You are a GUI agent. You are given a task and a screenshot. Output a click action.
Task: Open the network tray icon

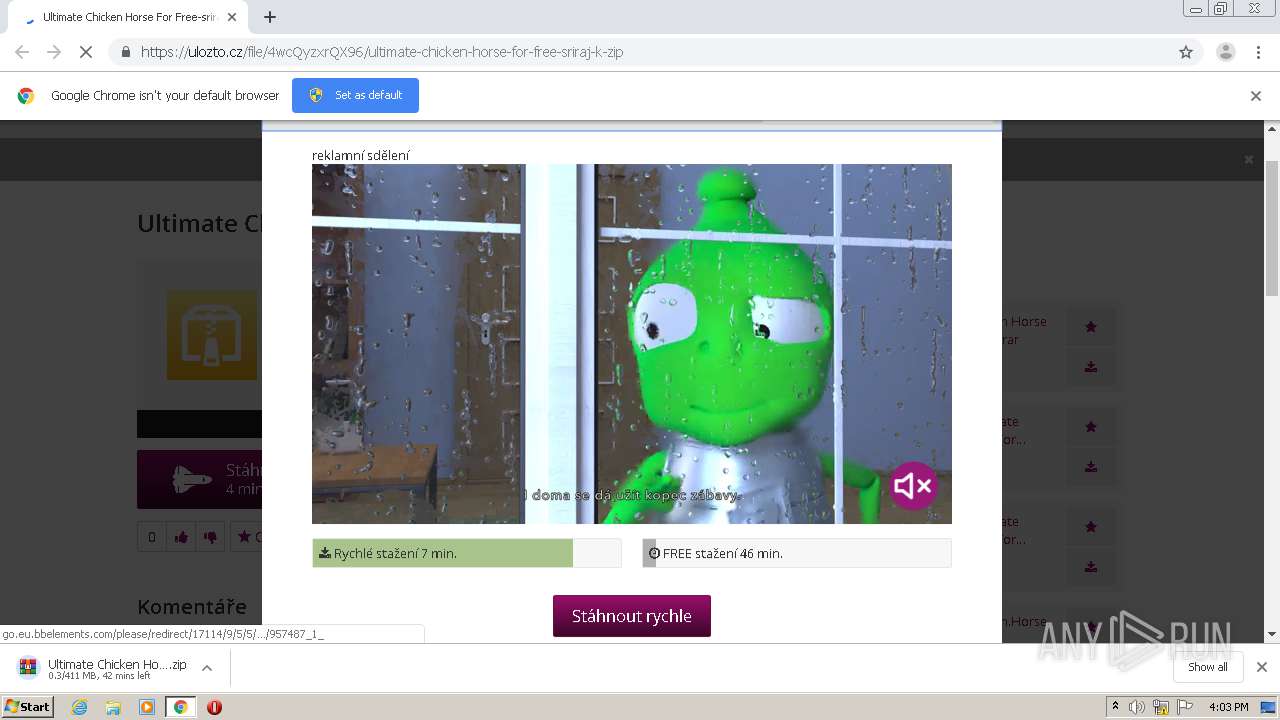point(1161,707)
